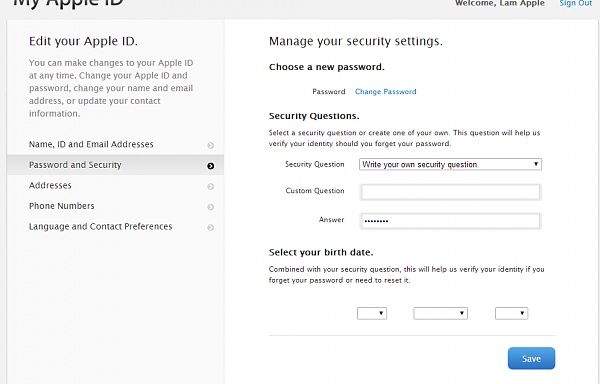Open the Security Question dropdown
The width and height of the screenshot is (600, 384).
tap(450, 164)
